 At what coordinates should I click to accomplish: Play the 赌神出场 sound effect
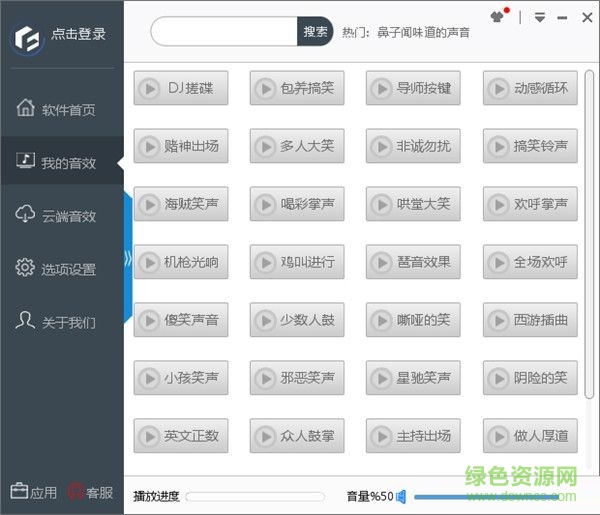[181, 146]
